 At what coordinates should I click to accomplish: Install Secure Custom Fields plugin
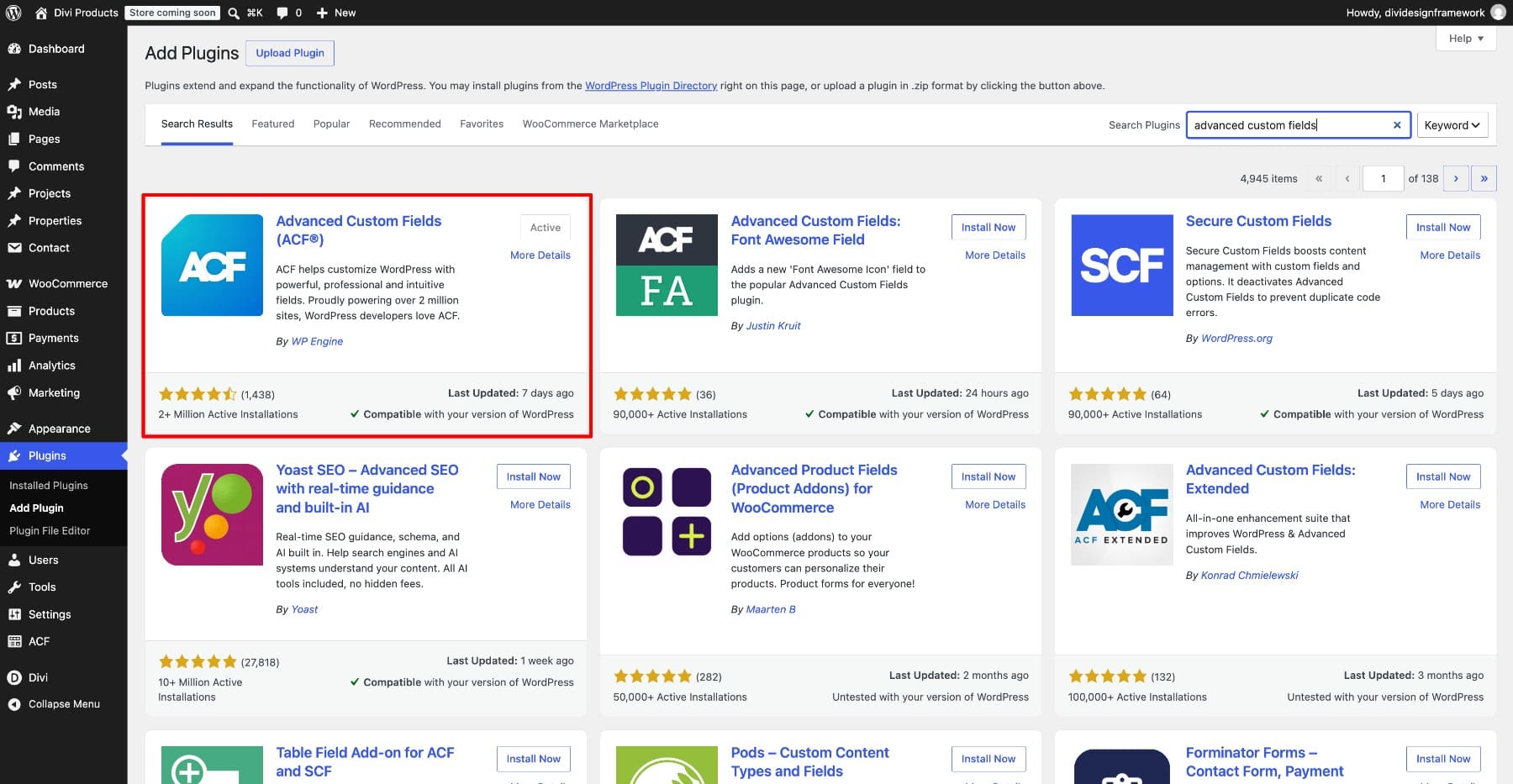coord(1443,227)
